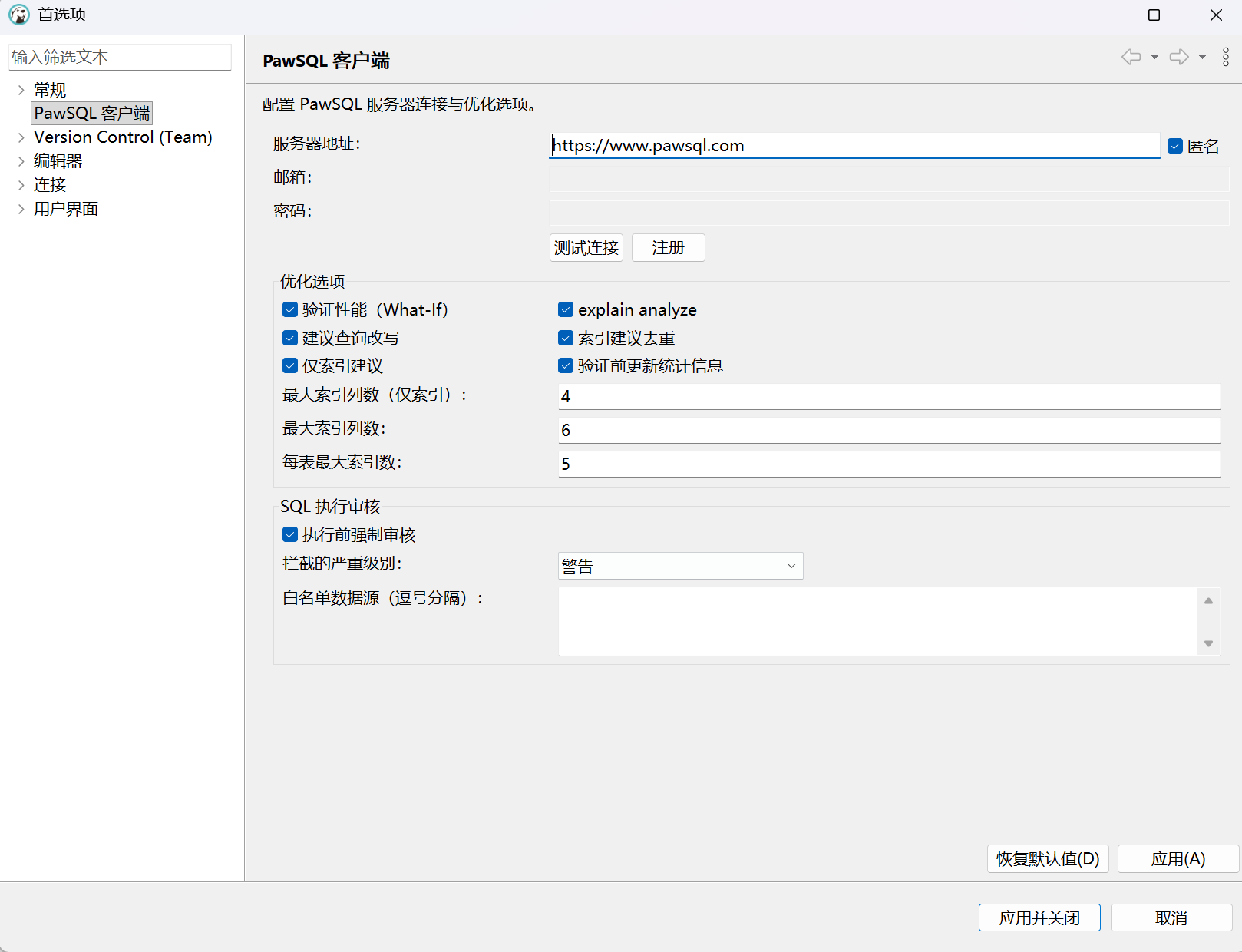Select the 用户界面 preferences category
The width and height of the screenshot is (1242, 952).
click(x=66, y=209)
